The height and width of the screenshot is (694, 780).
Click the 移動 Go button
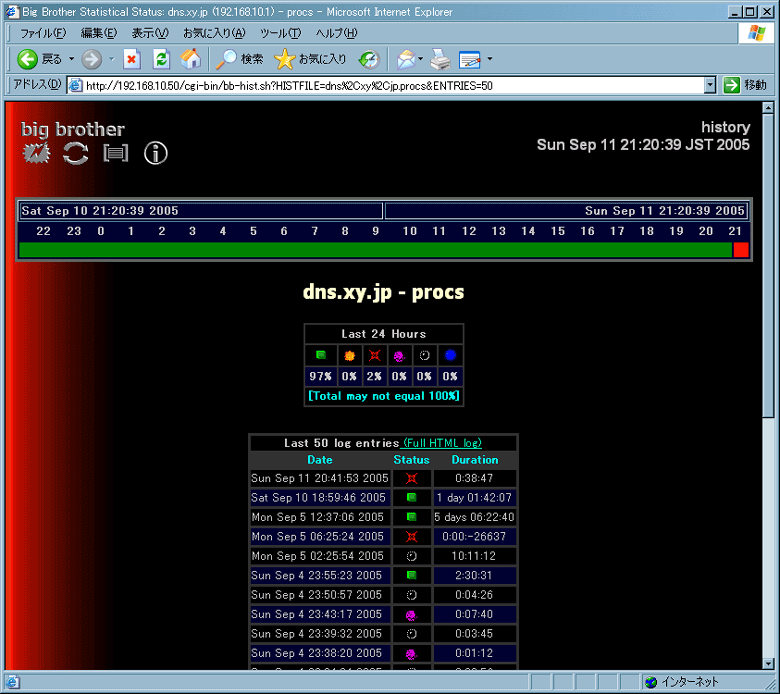pyautogui.click(x=745, y=85)
